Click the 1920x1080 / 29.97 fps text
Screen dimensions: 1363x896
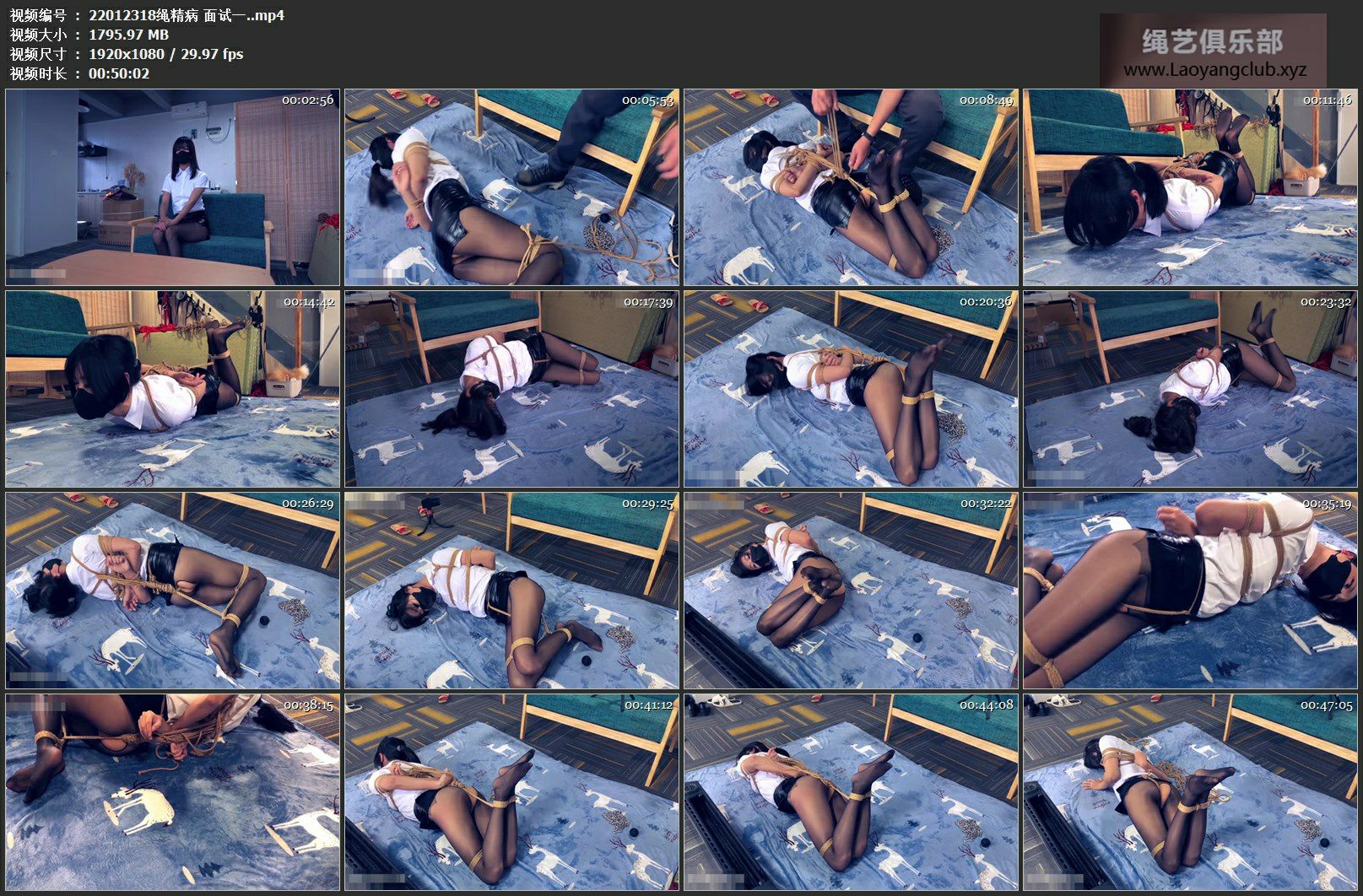(x=165, y=54)
